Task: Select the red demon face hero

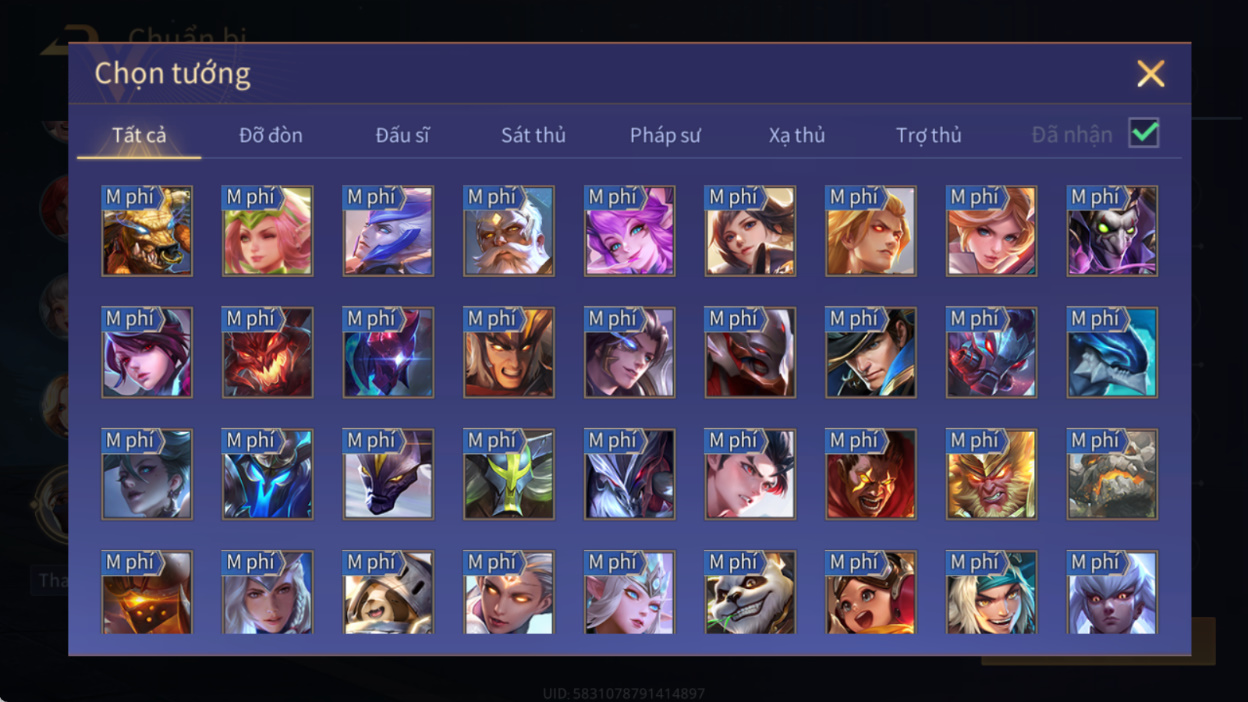Action: (x=268, y=353)
